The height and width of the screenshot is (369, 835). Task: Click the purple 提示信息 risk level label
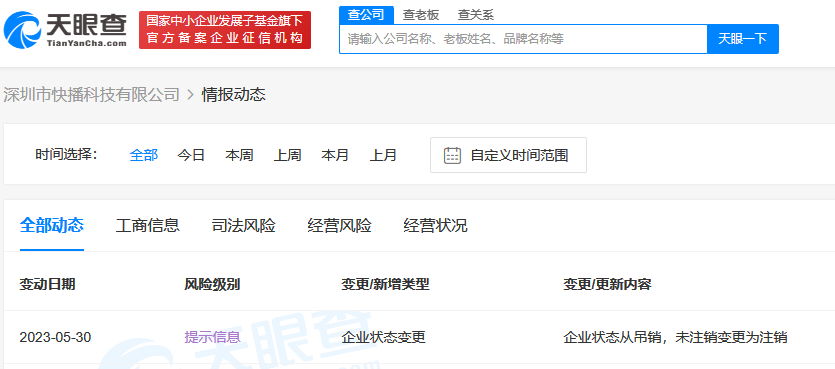click(212, 337)
